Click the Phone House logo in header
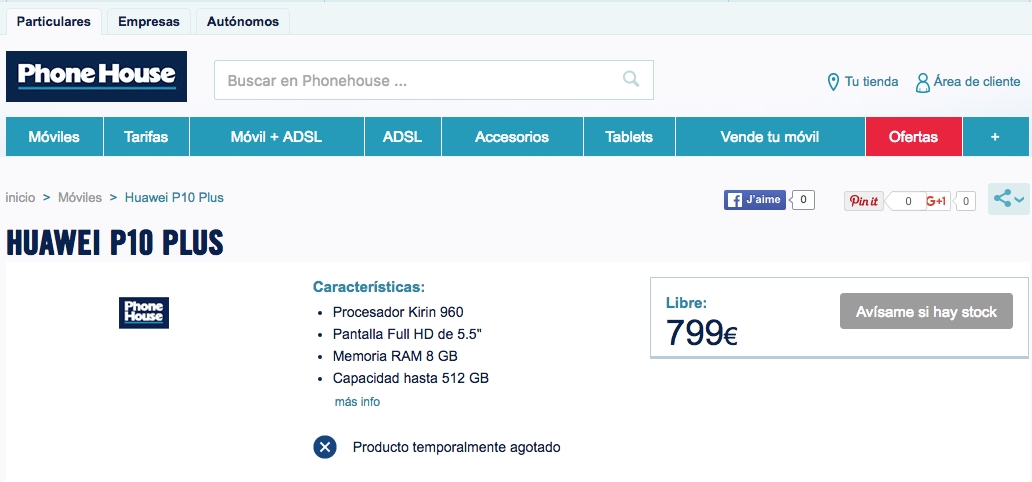 [96, 76]
